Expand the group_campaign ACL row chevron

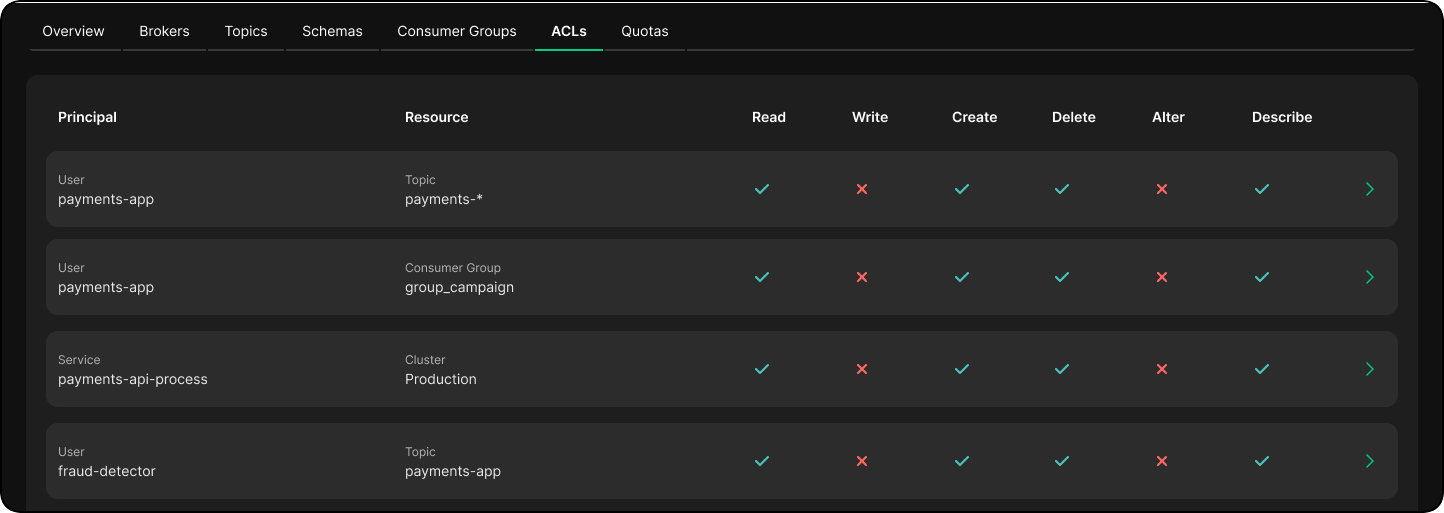(1370, 277)
